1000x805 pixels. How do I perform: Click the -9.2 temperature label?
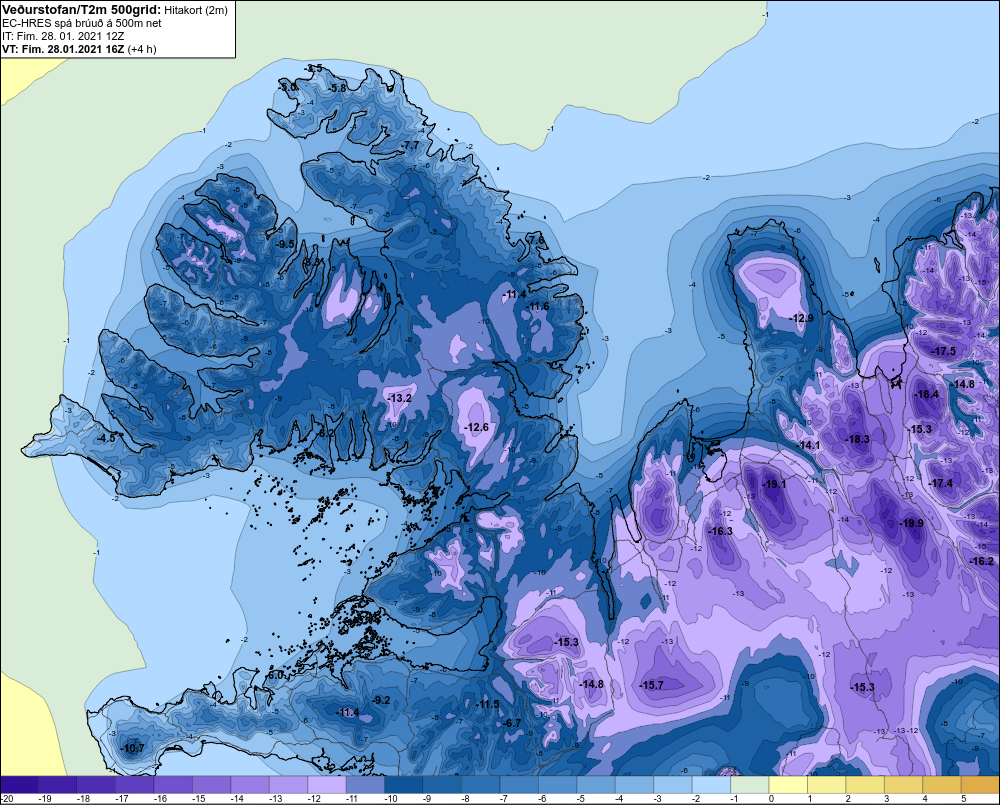tap(381, 700)
